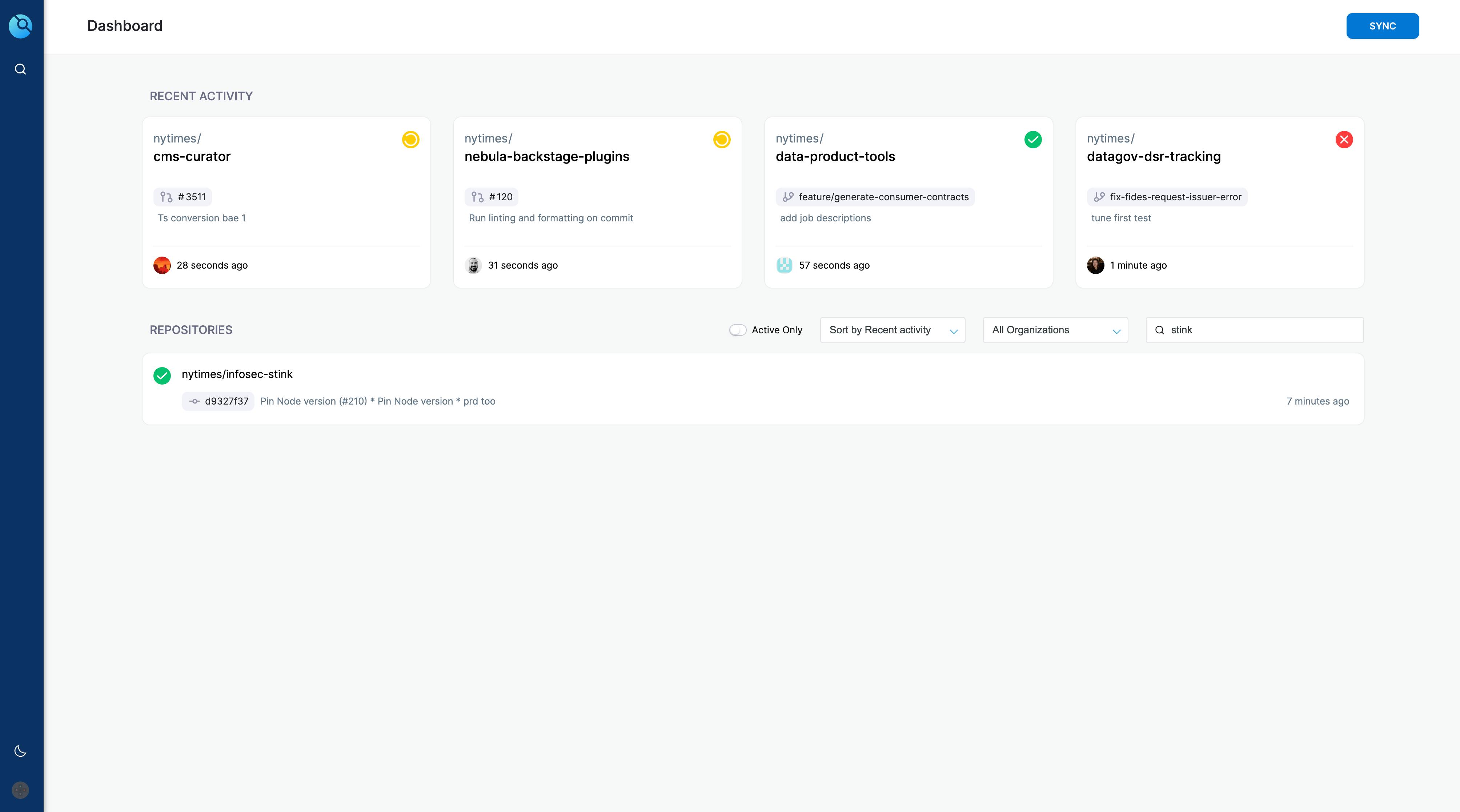Click the nytimes/infosec-stink repository link
The image size is (1460, 812).
click(x=237, y=373)
